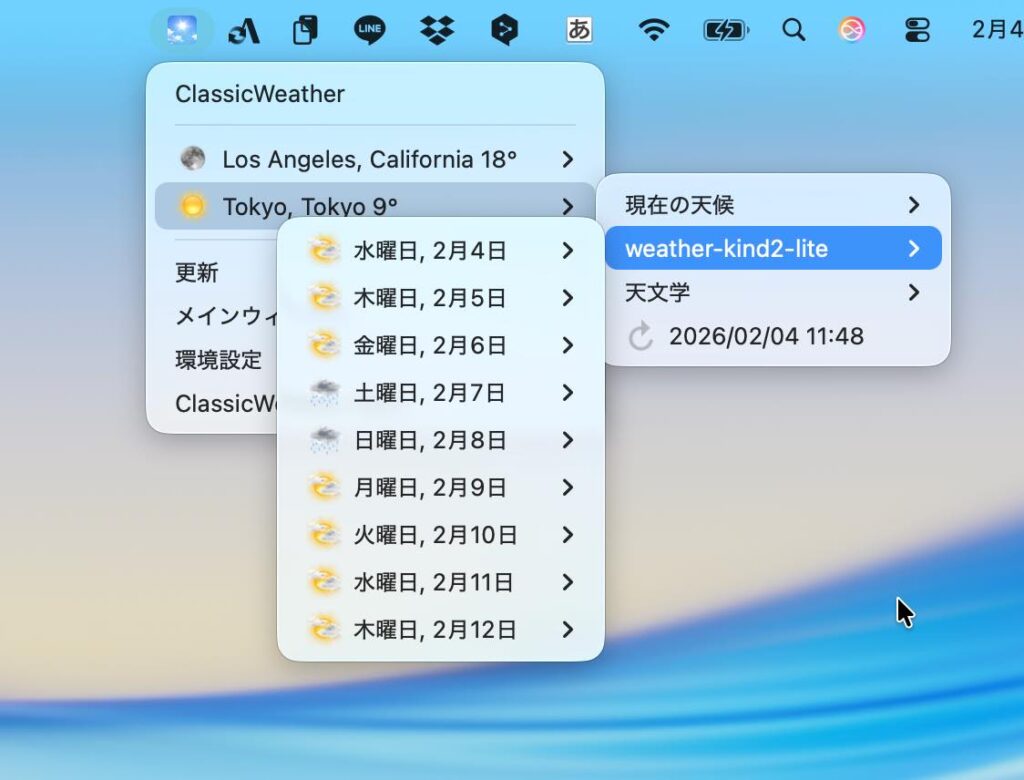Click the Spotlight search magnifier icon

(x=793, y=30)
